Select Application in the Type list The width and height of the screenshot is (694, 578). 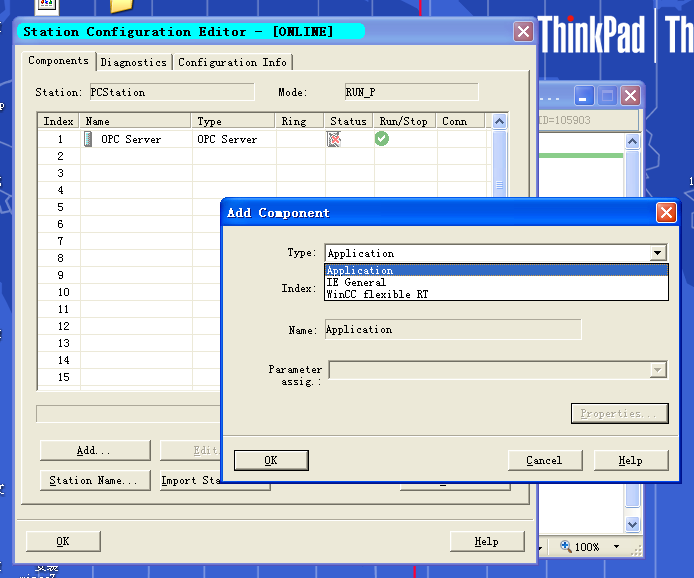point(496,270)
